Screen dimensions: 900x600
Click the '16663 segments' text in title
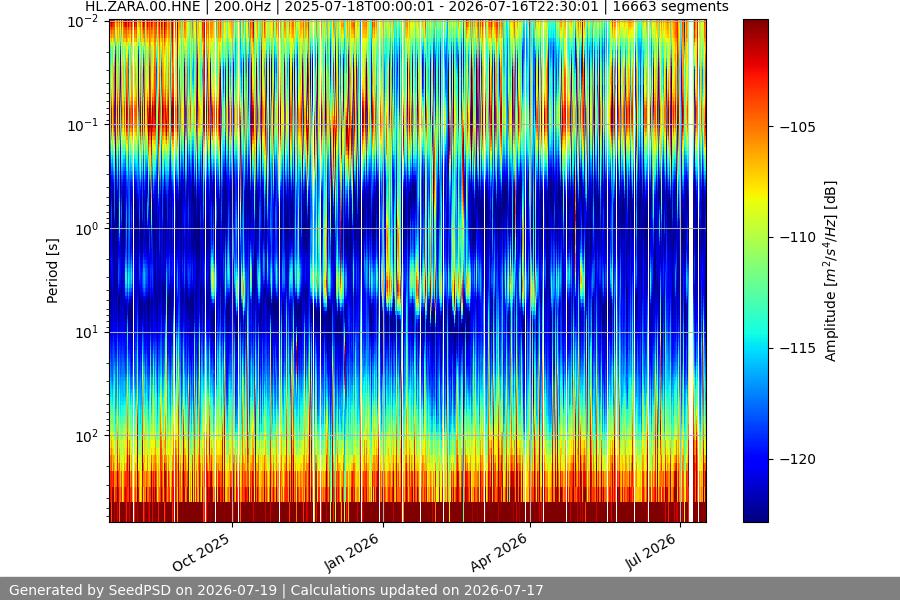coord(670,7)
